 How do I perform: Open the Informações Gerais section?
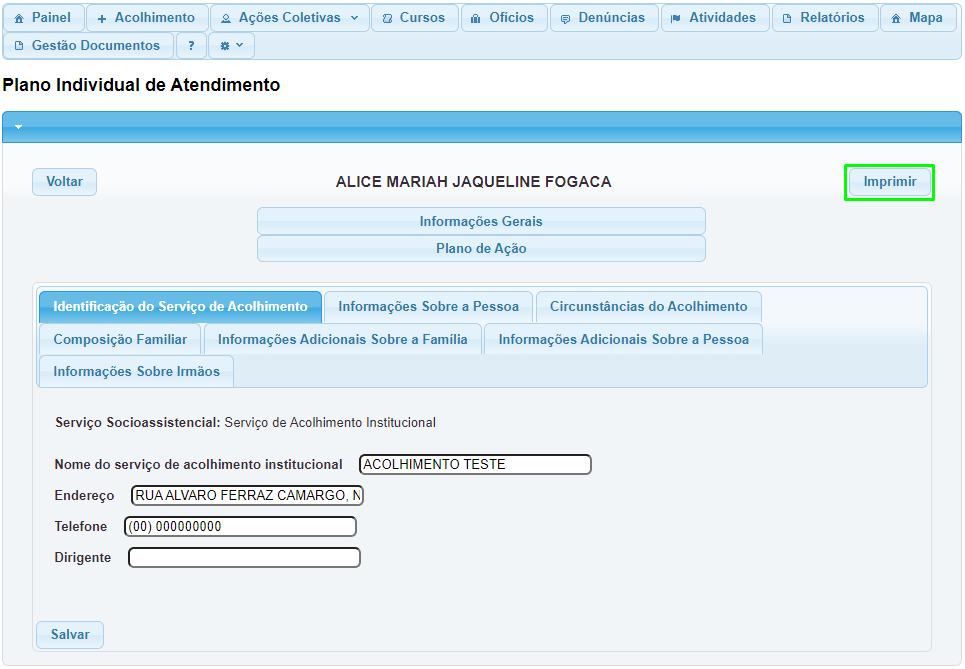[x=481, y=221]
